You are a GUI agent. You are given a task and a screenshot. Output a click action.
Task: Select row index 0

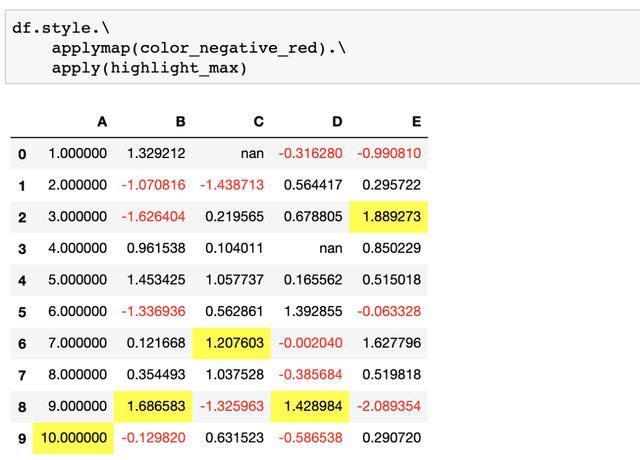click(x=22, y=154)
